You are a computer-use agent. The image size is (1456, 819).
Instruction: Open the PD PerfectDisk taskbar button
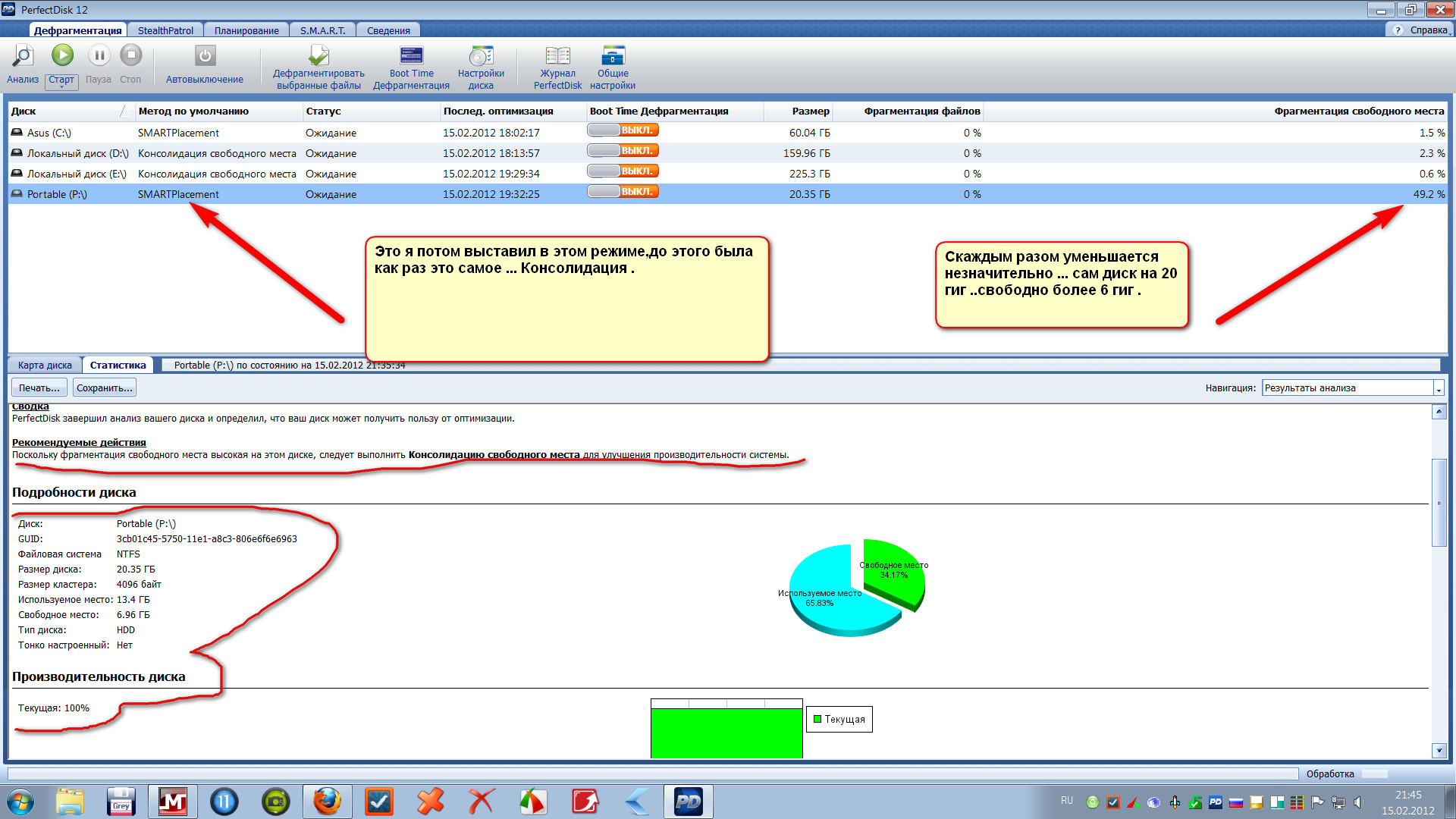(689, 802)
